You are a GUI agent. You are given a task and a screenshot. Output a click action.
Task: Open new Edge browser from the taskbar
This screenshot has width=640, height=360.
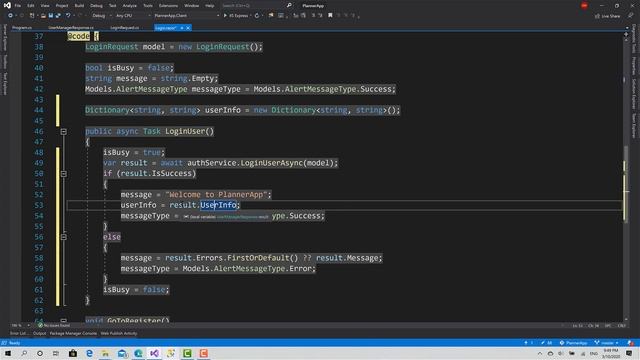pos(138,353)
